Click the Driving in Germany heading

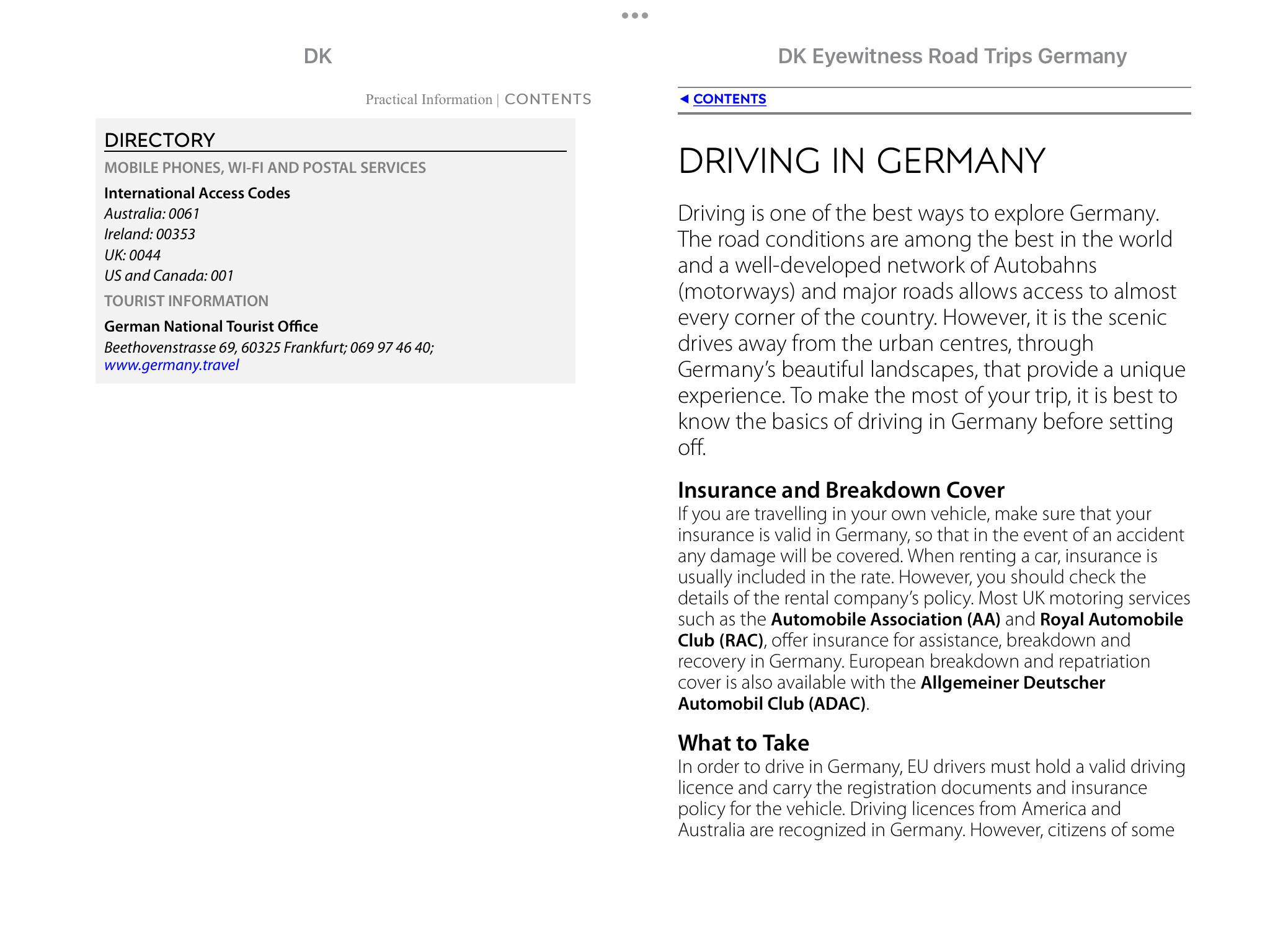[x=861, y=161]
